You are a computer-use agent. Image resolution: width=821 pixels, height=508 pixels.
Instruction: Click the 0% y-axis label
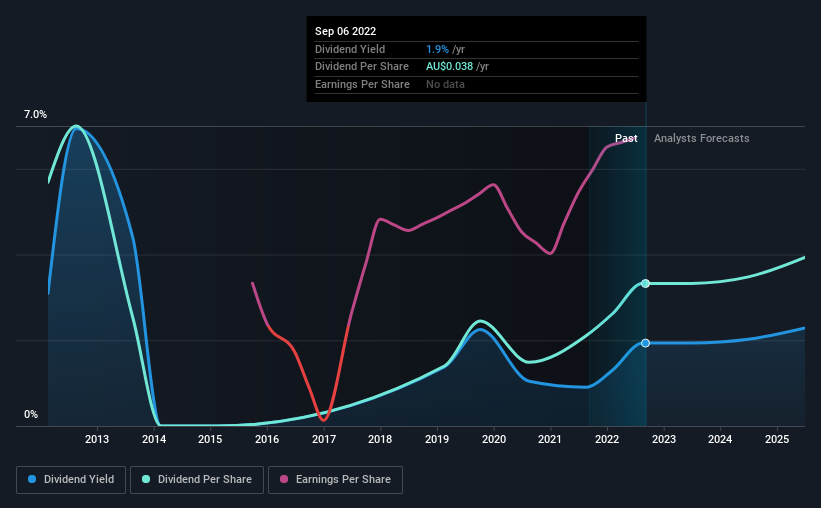tap(31, 414)
